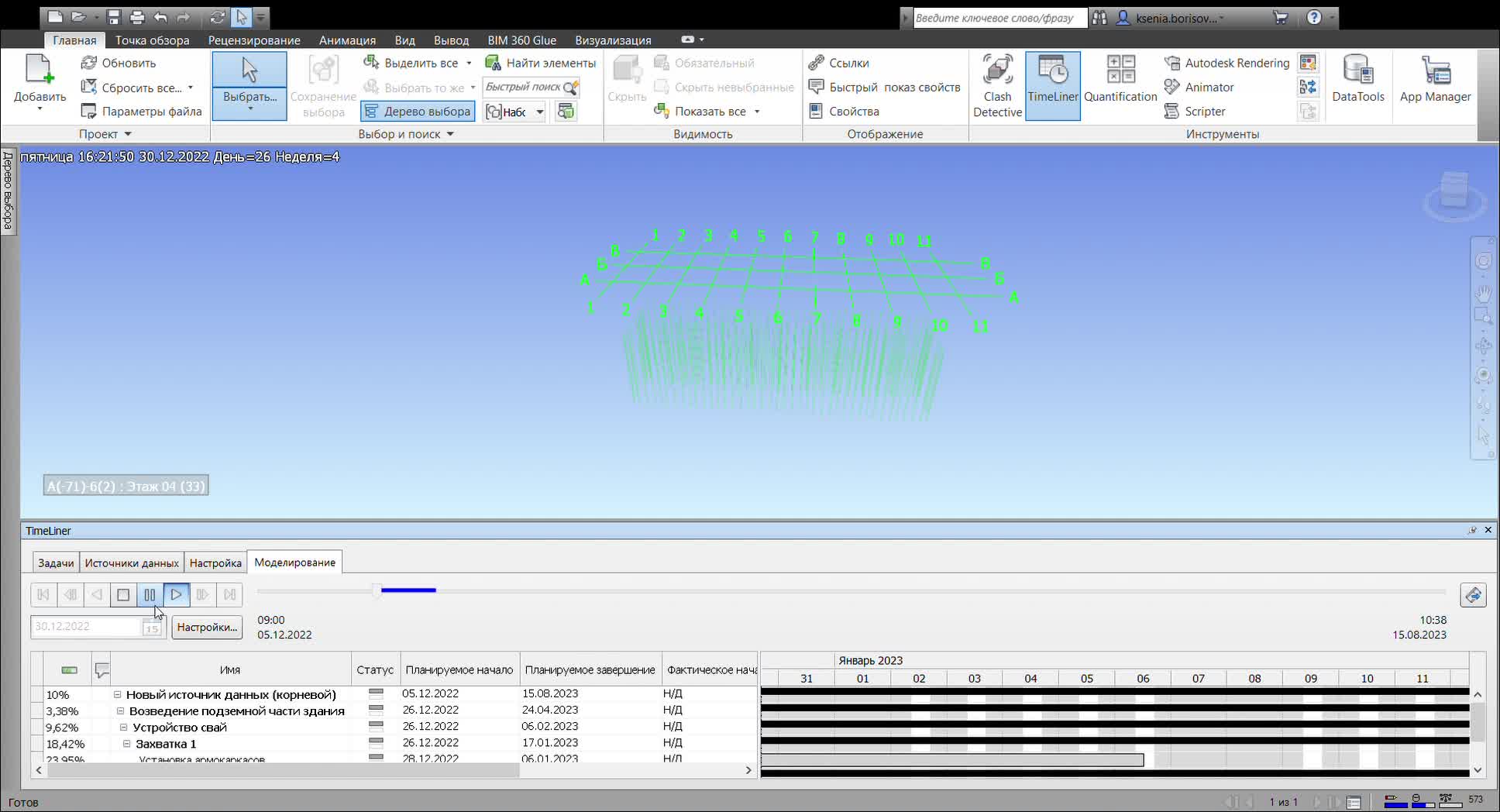Open the Сбросить все dropdown
This screenshot has width=1500, height=812.
coord(190,88)
